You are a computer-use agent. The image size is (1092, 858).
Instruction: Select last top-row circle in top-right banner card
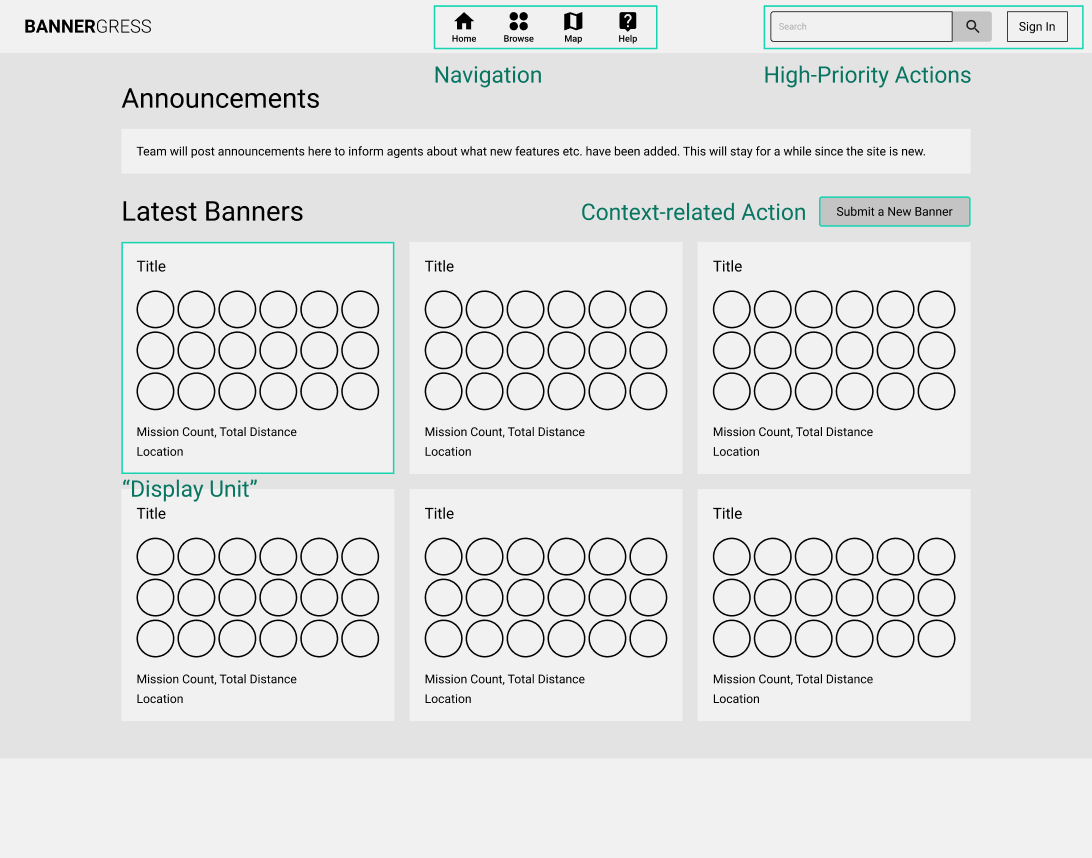point(936,309)
